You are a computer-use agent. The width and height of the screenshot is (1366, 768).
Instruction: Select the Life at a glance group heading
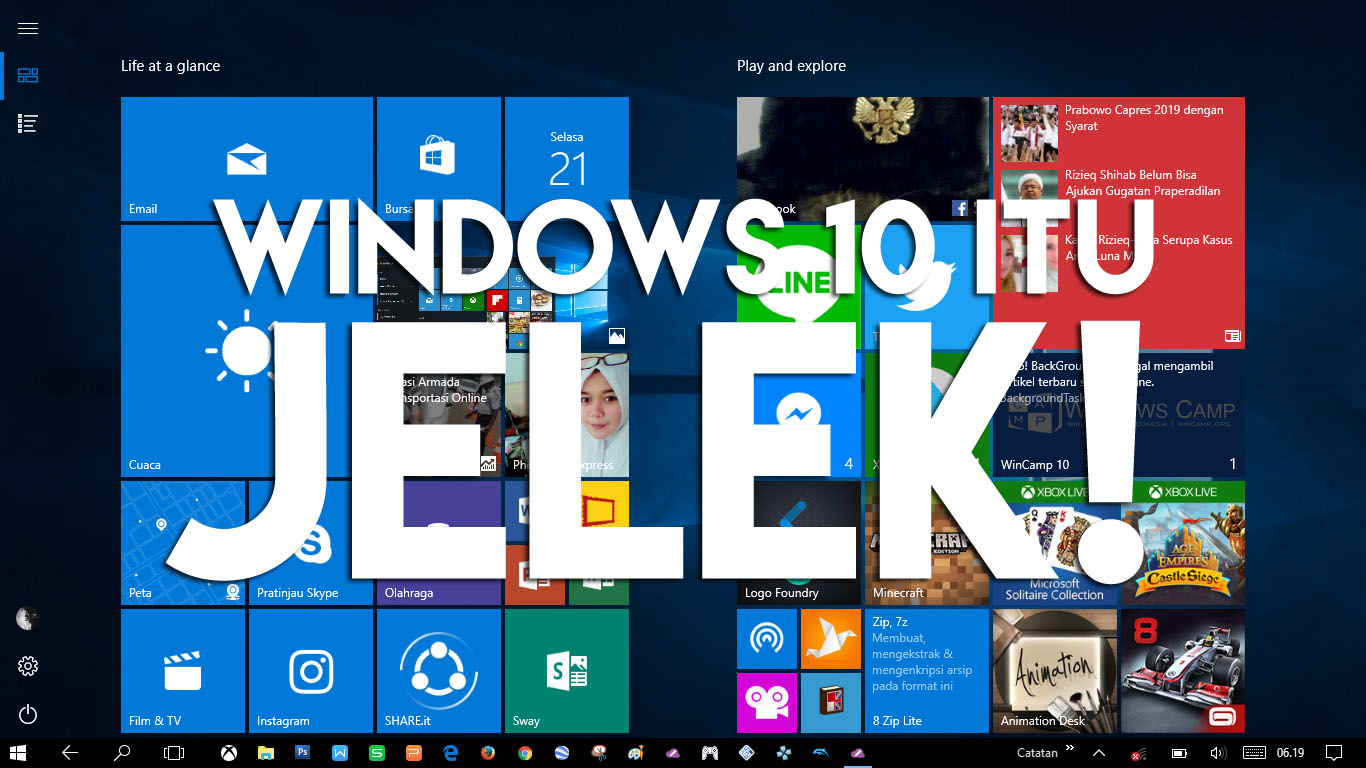[x=170, y=66]
